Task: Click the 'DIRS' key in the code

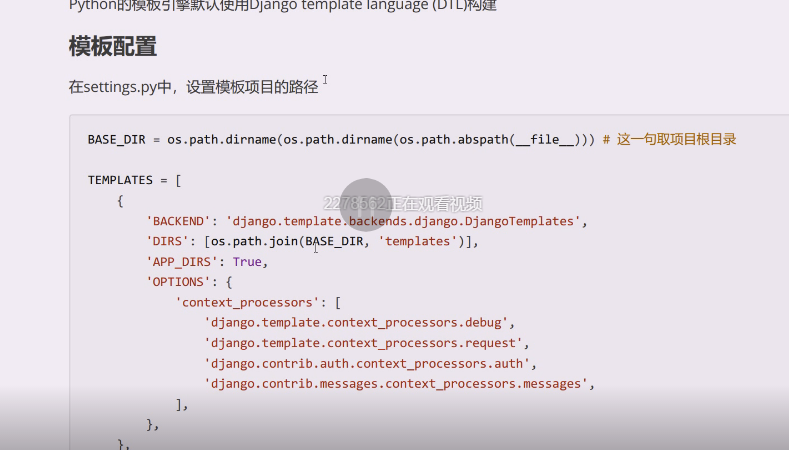Action: click(x=167, y=242)
